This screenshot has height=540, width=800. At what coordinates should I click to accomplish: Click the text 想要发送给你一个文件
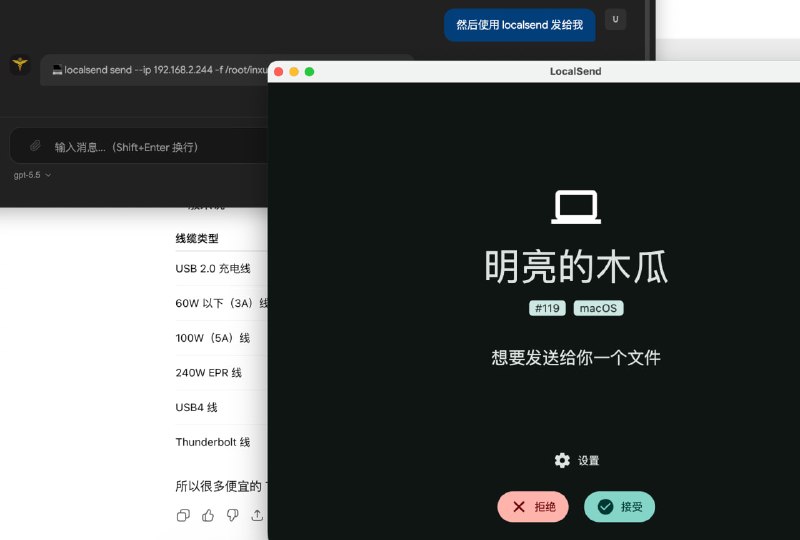pyautogui.click(x=576, y=358)
